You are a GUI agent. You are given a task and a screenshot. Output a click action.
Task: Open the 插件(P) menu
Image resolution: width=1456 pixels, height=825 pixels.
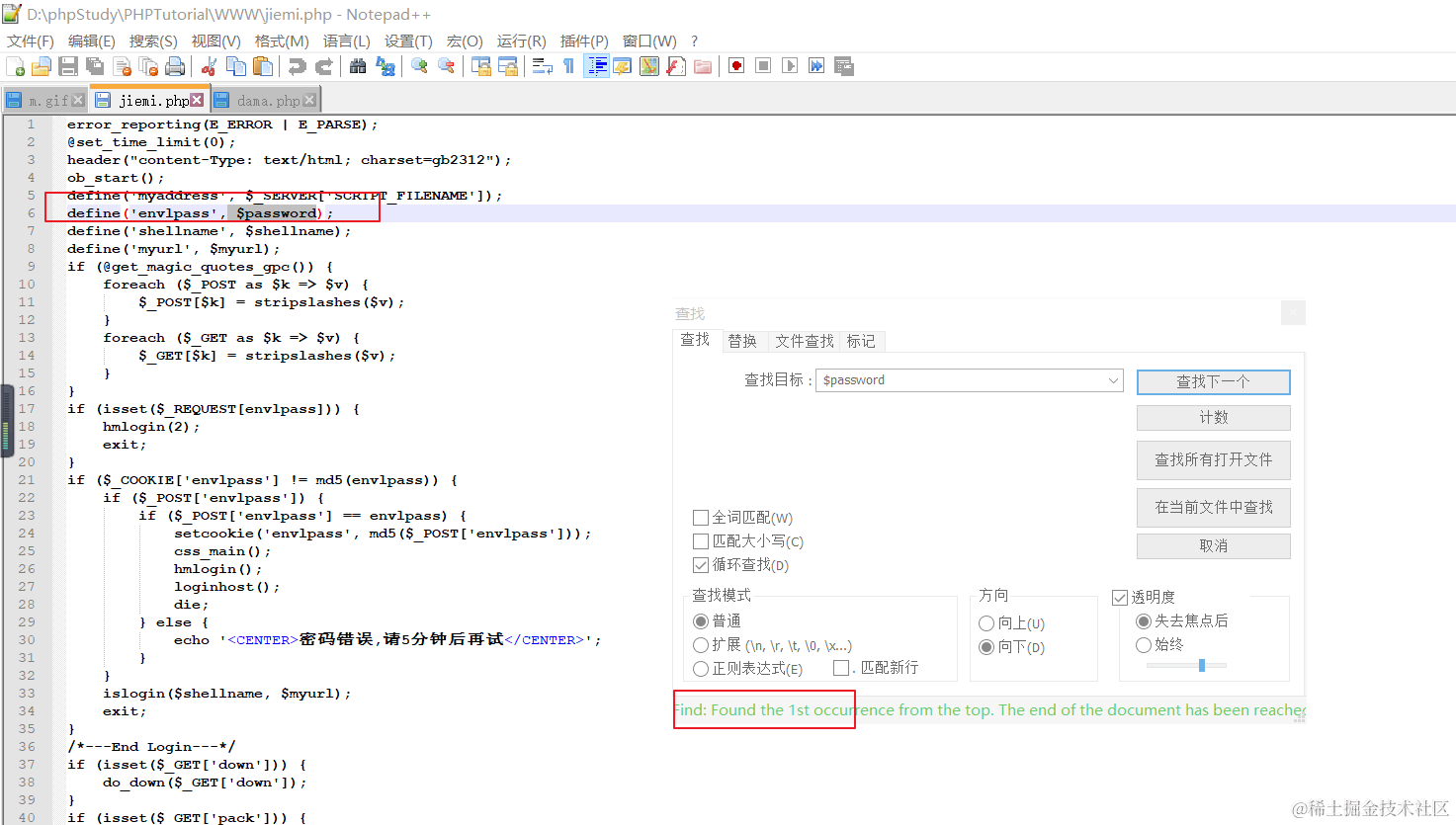(584, 41)
